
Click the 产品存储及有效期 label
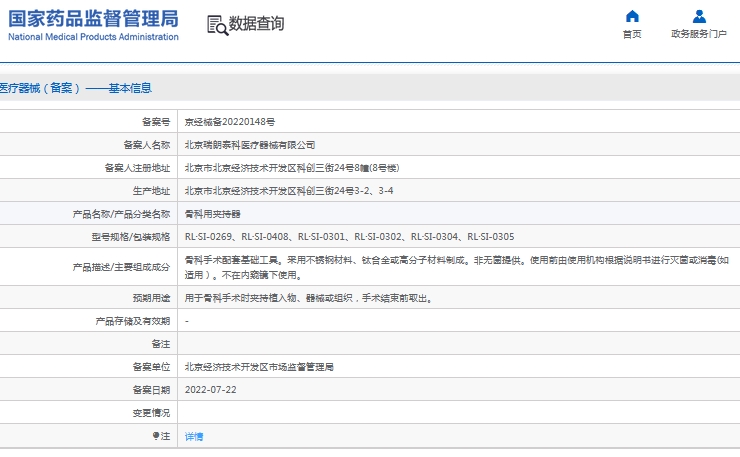(x=133, y=321)
